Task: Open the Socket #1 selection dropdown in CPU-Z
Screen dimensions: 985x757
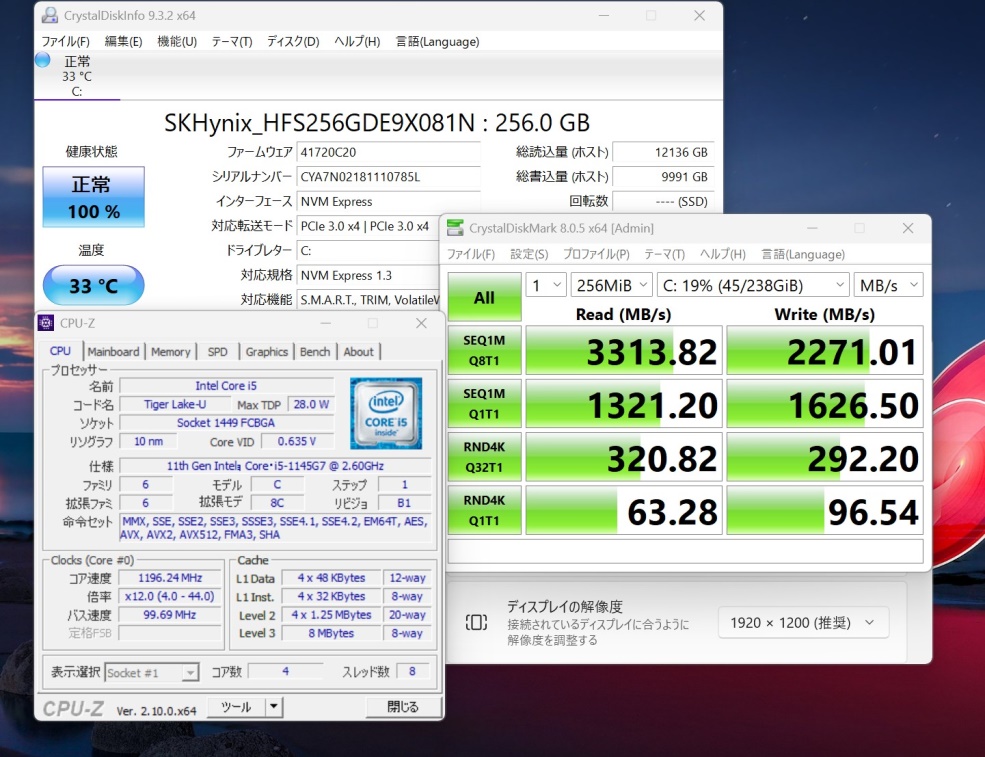Action: 152,673
